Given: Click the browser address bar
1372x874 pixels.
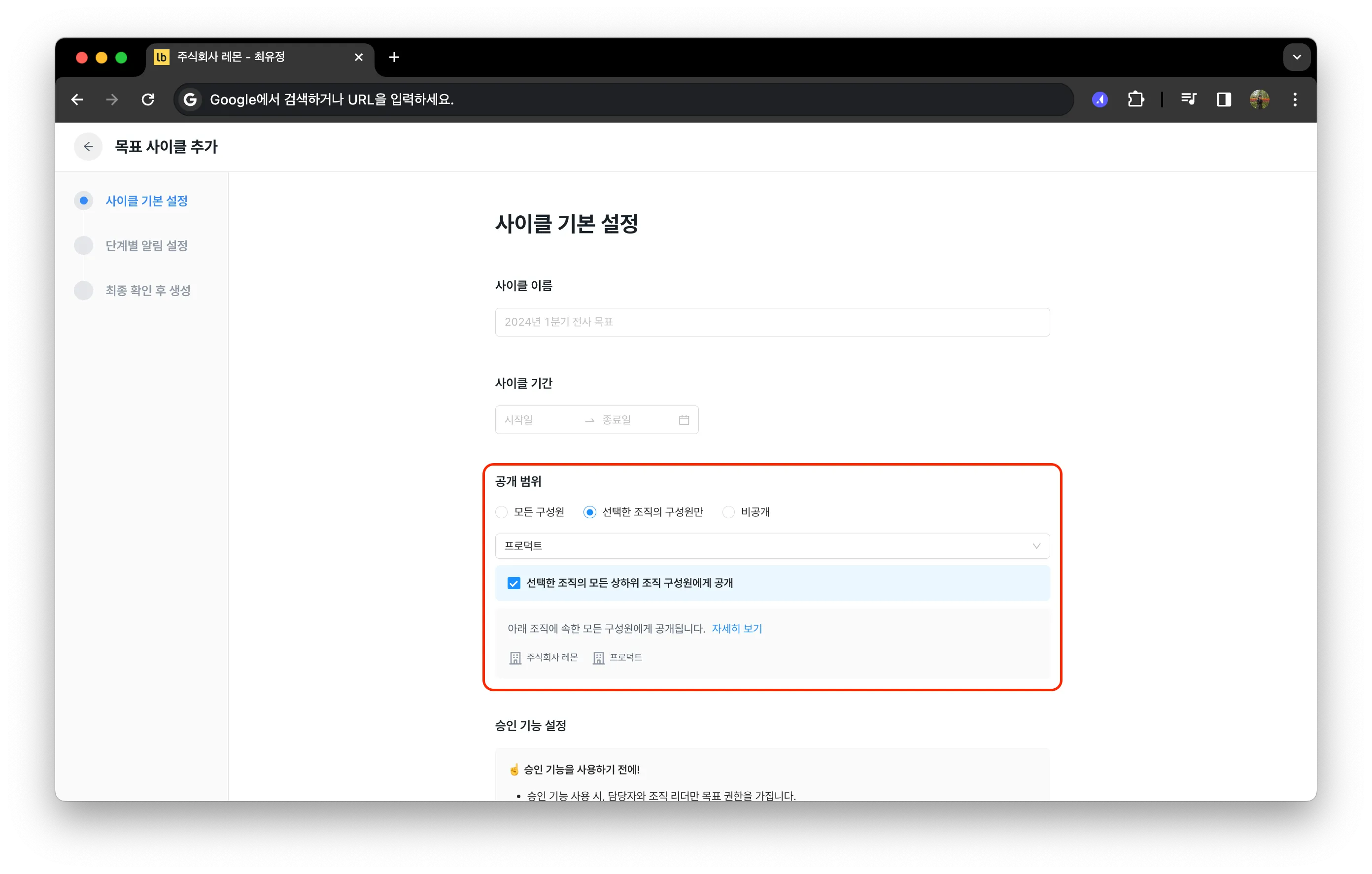Looking at the screenshot, I should pyautogui.click(x=624, y=100).
